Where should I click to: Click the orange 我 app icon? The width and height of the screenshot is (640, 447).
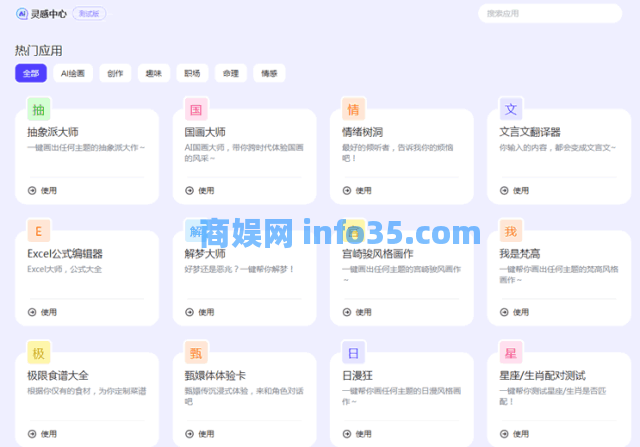click(x=511, y=231)
